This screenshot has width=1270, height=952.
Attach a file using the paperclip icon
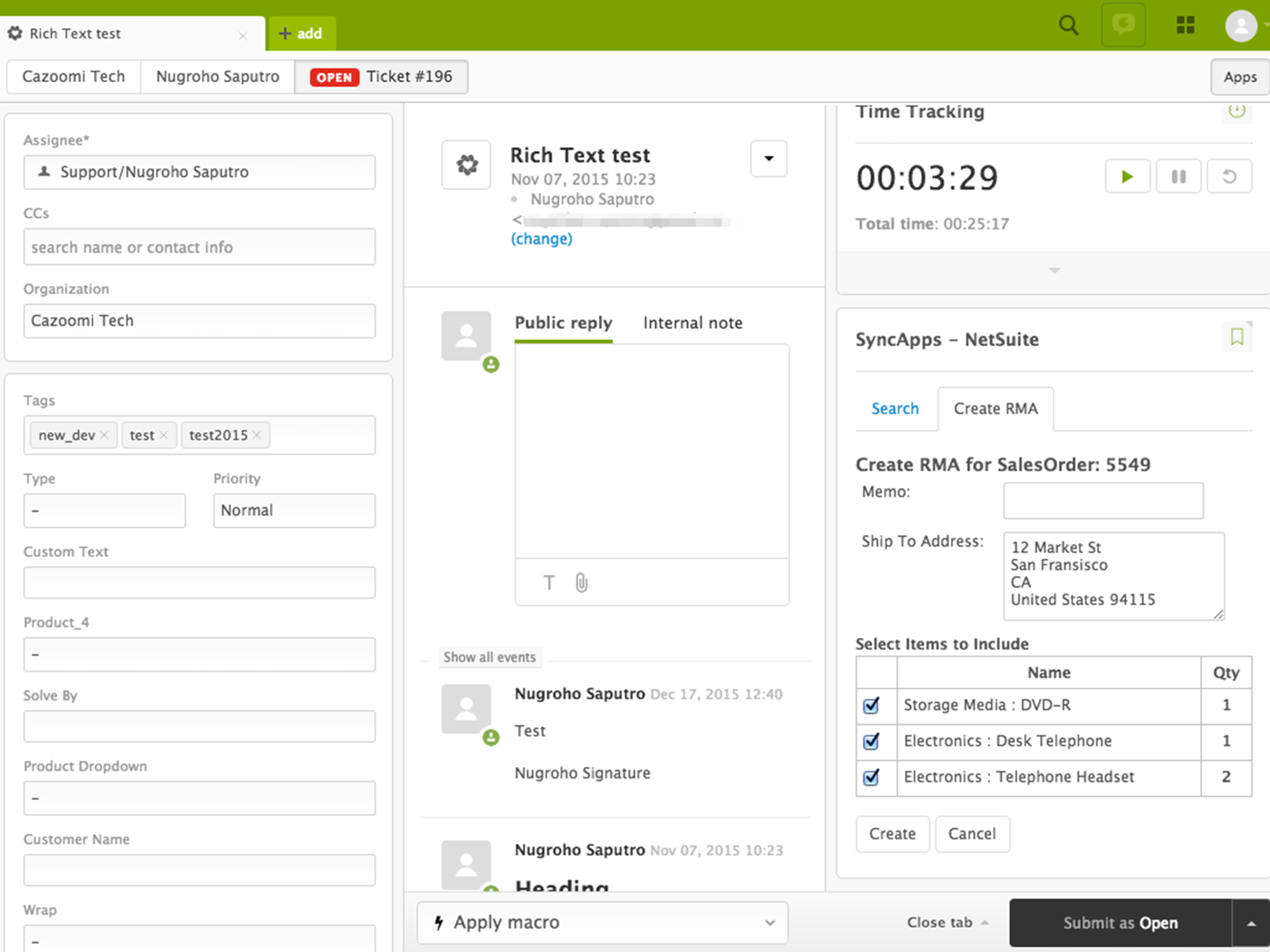point(580,583)
